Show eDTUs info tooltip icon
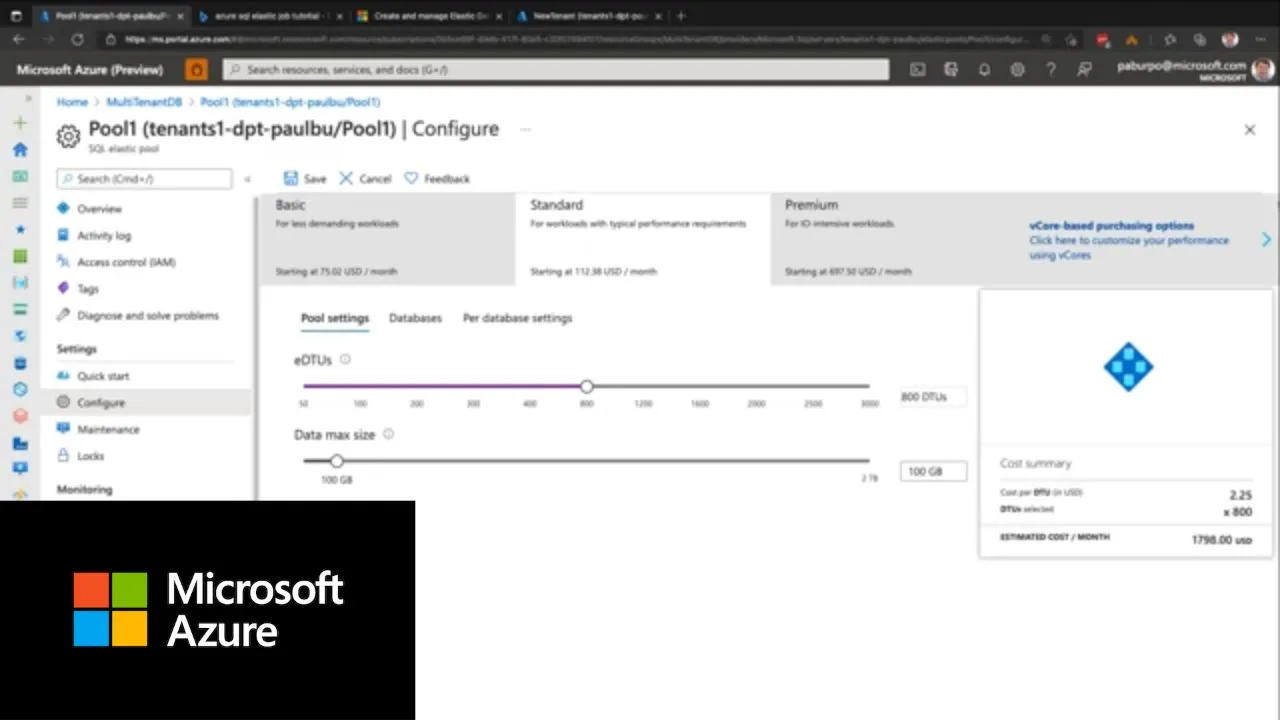Viewport: 1280px width, 720px height. [x=345, y=359]
